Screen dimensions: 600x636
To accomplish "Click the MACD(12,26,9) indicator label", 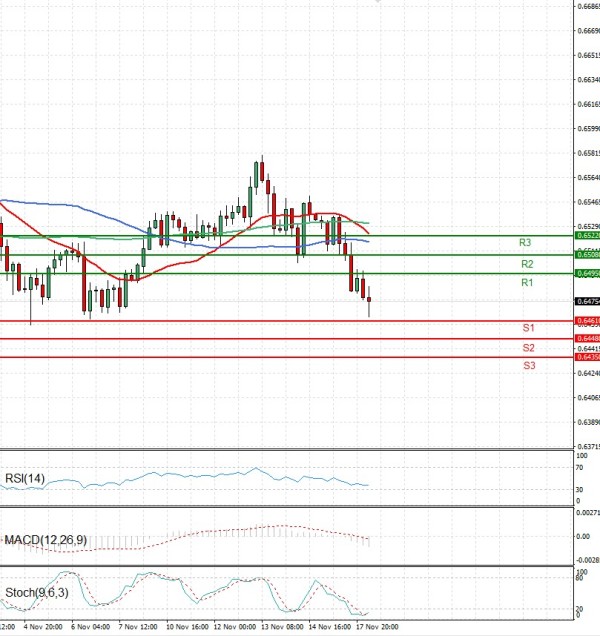I will point(44,540).
